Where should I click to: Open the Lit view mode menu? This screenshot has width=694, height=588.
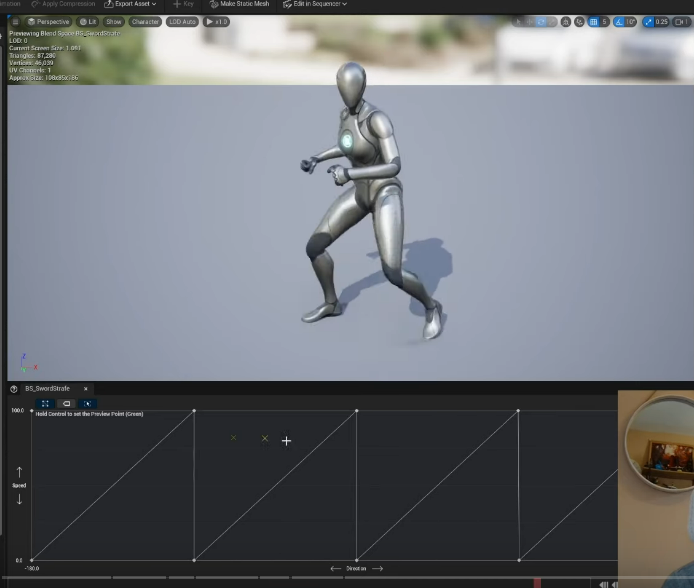[x=88, y=21]
